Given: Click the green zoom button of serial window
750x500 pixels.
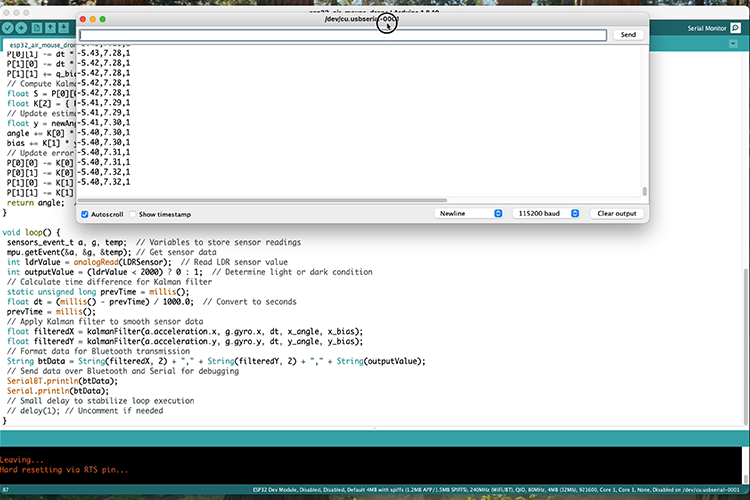Looking at the screenshot, I should (x=101, y=19).
